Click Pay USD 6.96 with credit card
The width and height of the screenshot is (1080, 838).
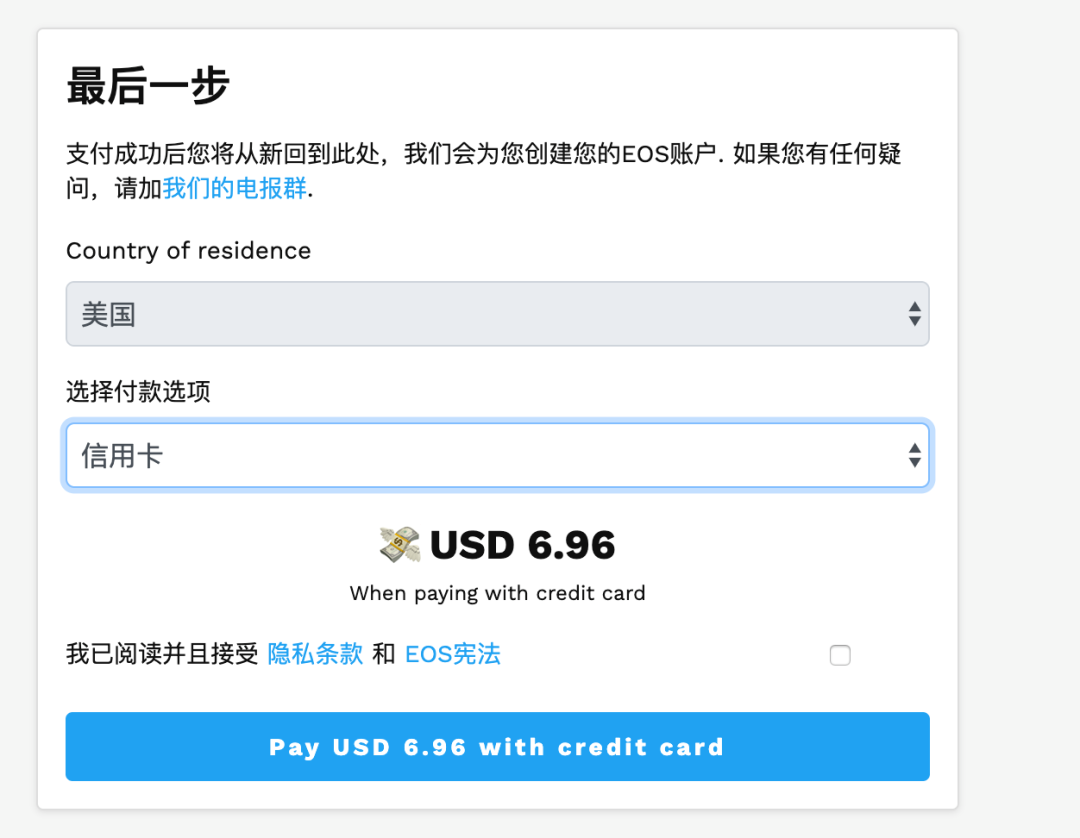[497, 746]
